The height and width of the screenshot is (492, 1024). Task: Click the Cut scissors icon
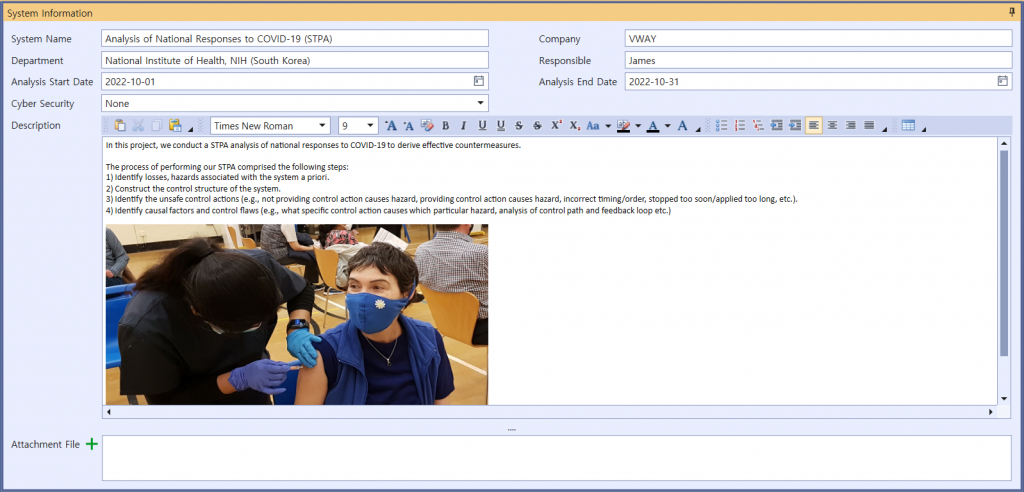click(x=138, y=125)
